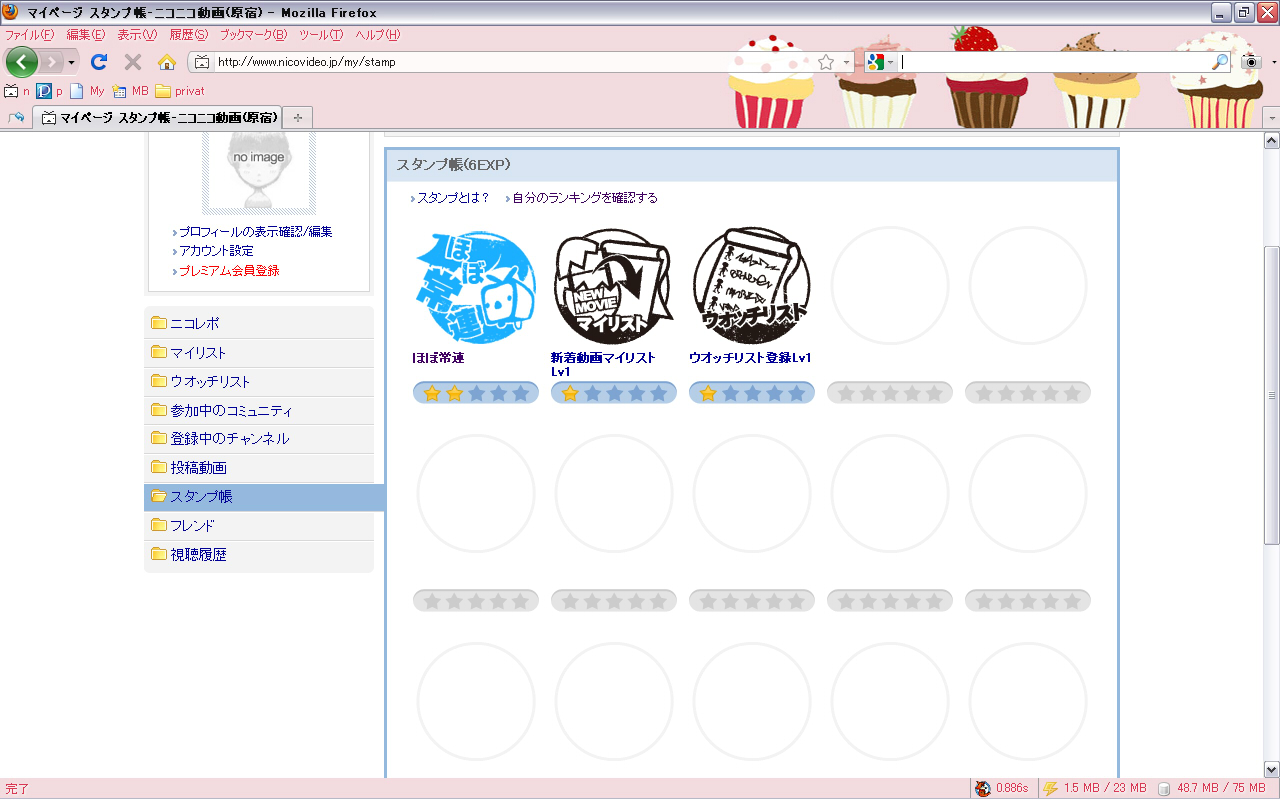Click the tab groups icon left of the tab

(x=15, y=118)
